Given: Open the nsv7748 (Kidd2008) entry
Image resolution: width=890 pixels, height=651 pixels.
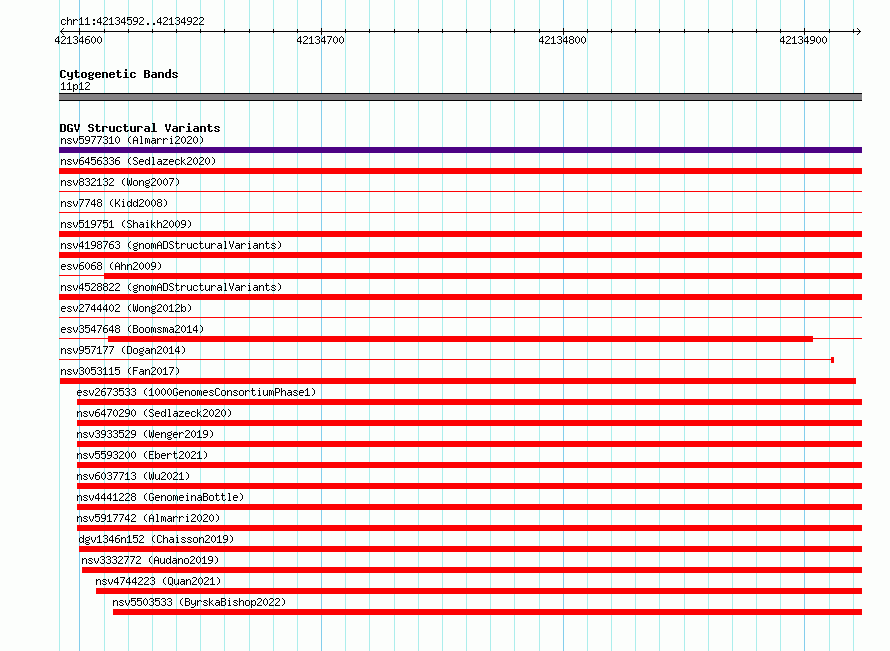Looking at the screenshot, I should click(x=114, y=203).
